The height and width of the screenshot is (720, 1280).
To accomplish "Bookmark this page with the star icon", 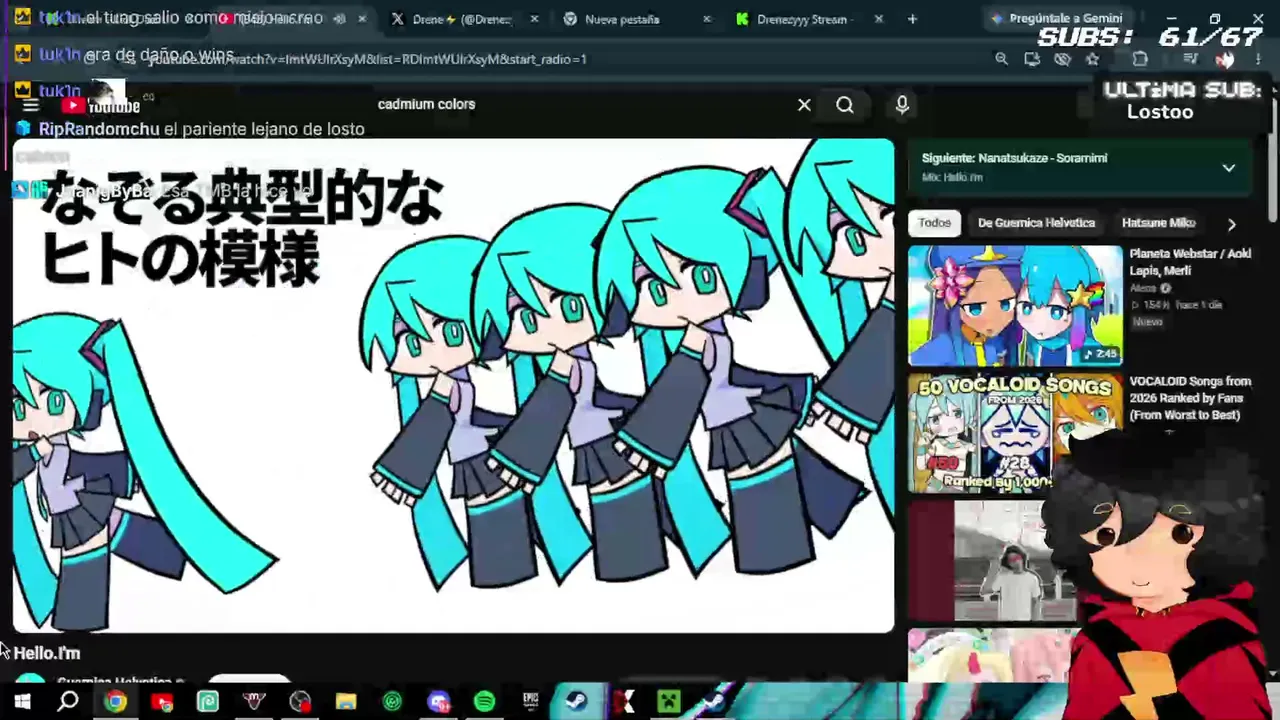I will (1092, 59).
